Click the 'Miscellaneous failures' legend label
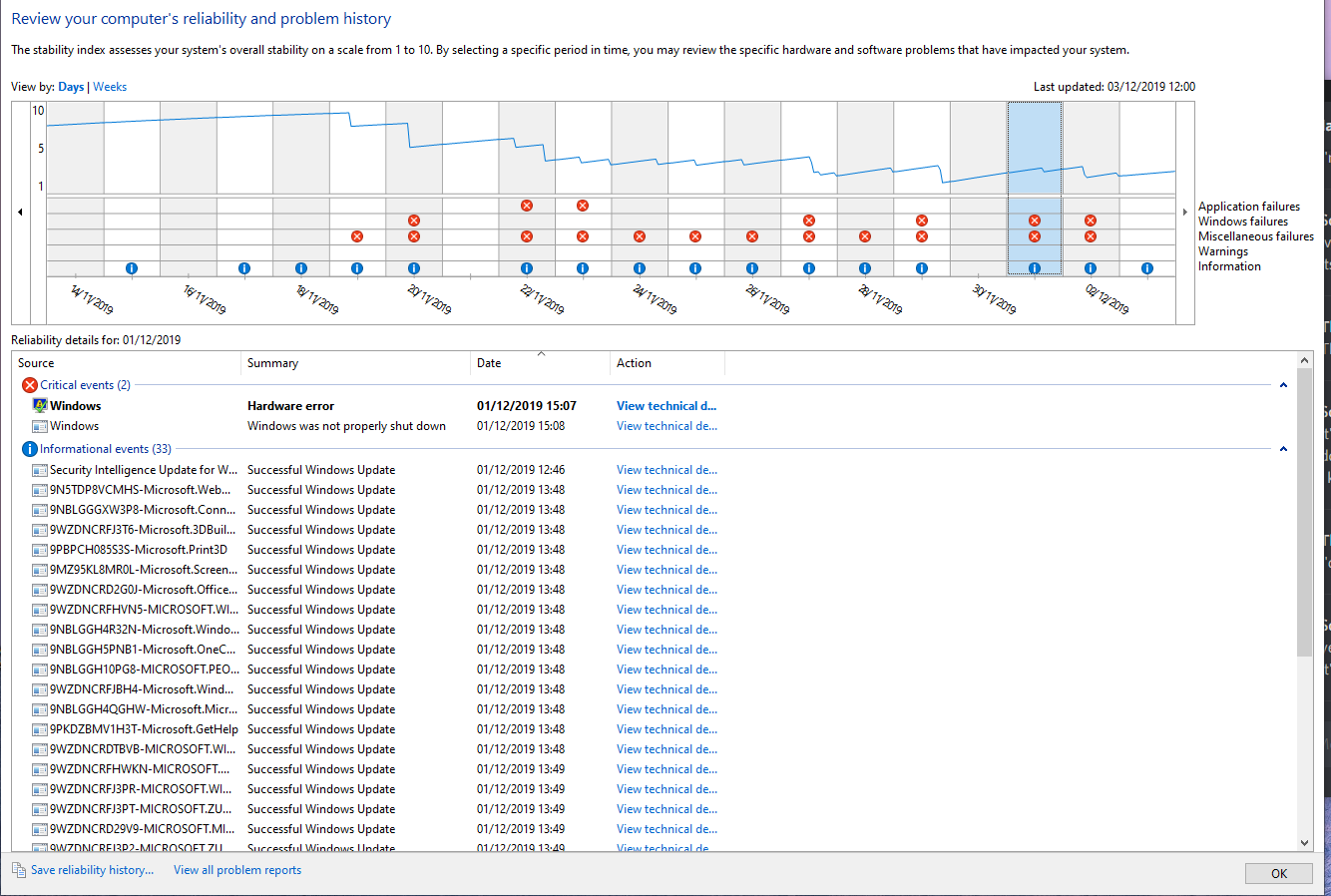 coord(1256,236)
